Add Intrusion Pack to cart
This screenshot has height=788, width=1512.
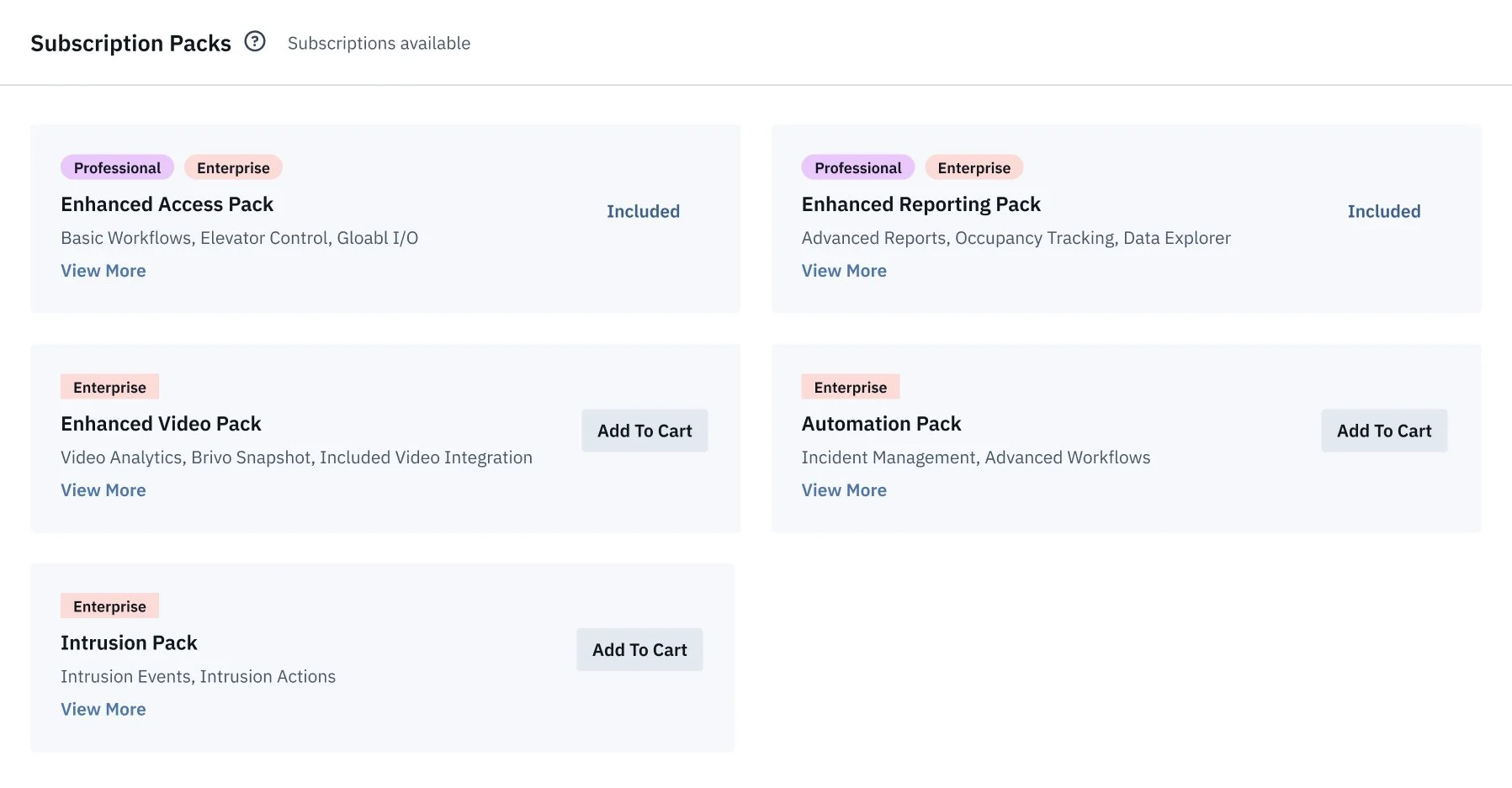click(639, 650)
